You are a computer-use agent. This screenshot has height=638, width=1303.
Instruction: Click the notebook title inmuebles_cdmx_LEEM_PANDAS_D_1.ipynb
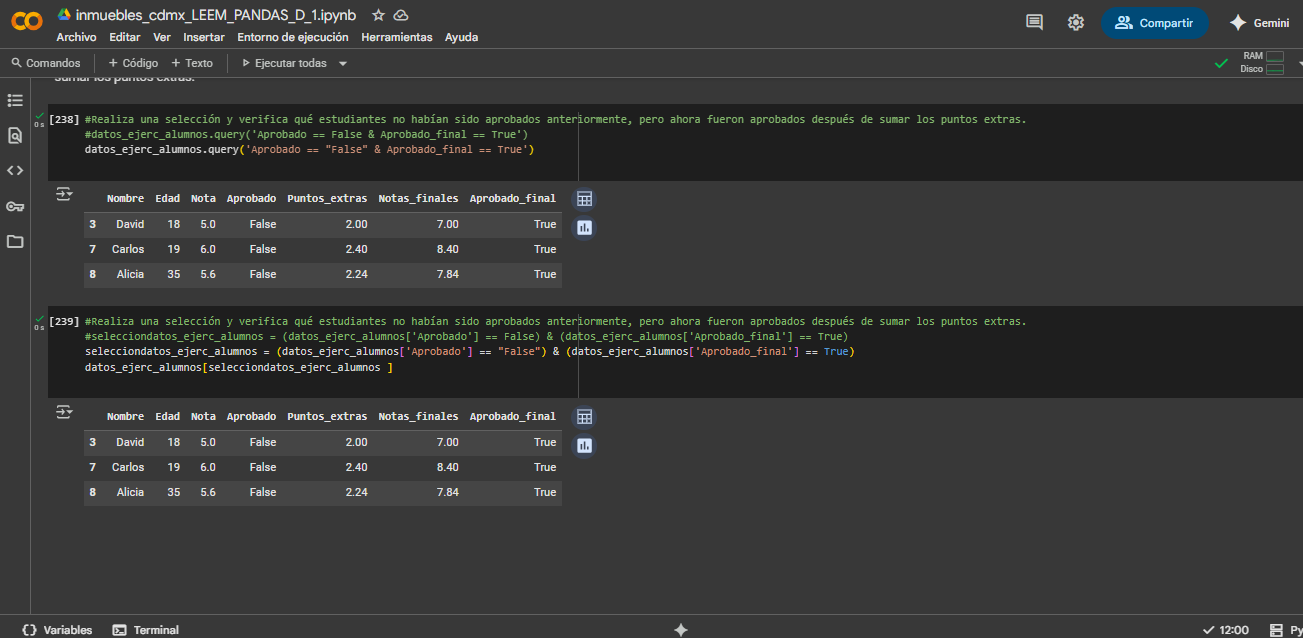pyautogui.click(x=216, y=15)
